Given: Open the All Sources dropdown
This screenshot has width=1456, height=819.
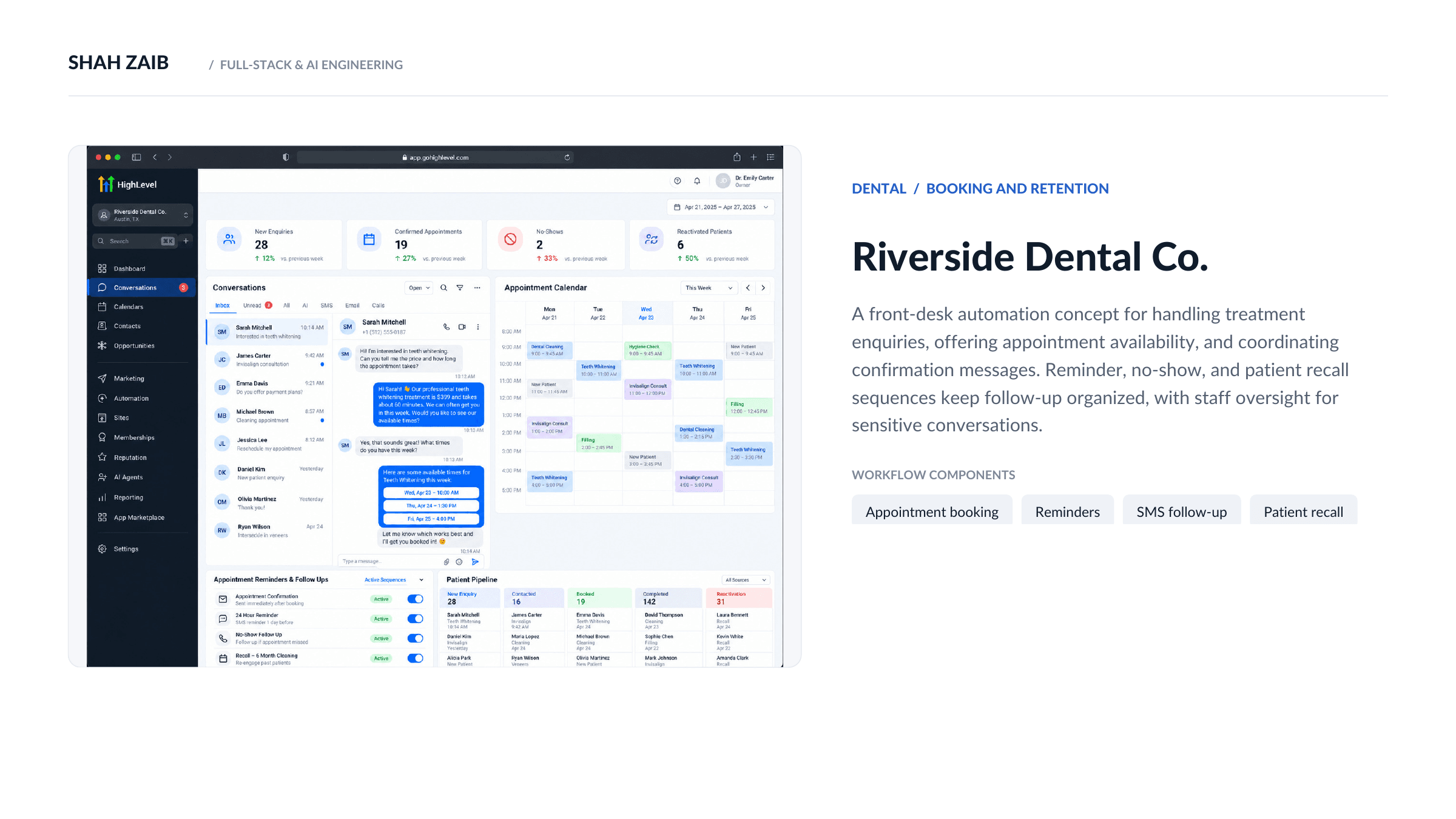Looking at the screenshot, I should point(746,580).
